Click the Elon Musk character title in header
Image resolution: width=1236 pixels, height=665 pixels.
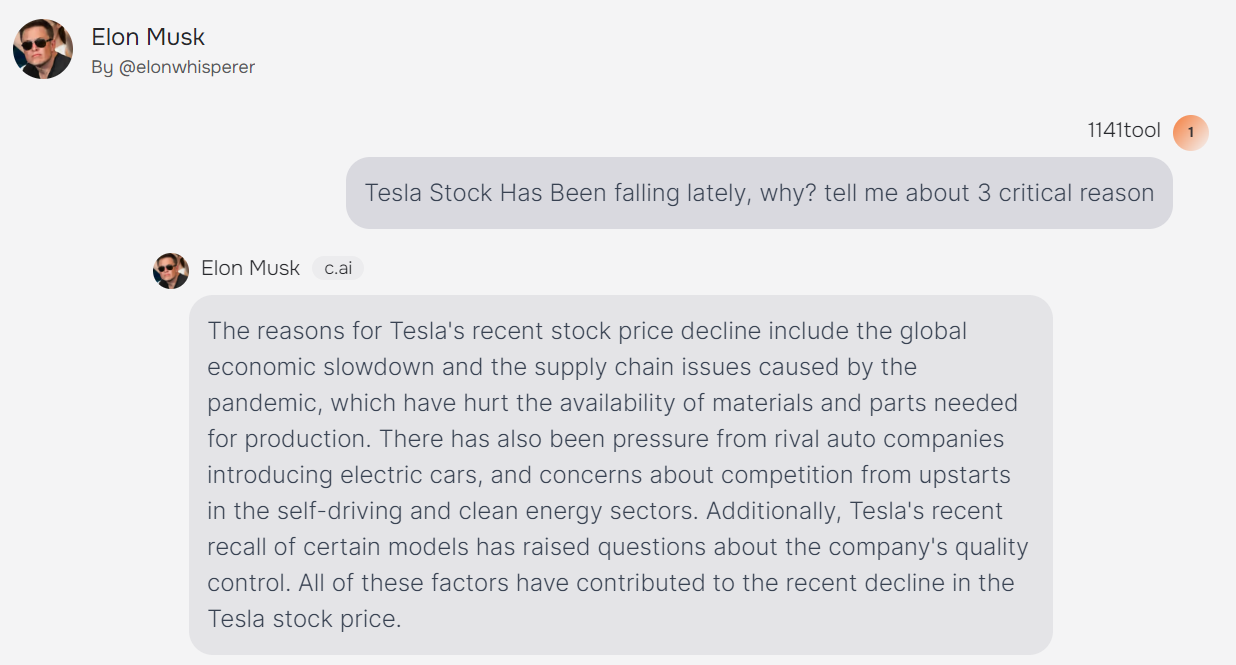[x=148, y=37]
